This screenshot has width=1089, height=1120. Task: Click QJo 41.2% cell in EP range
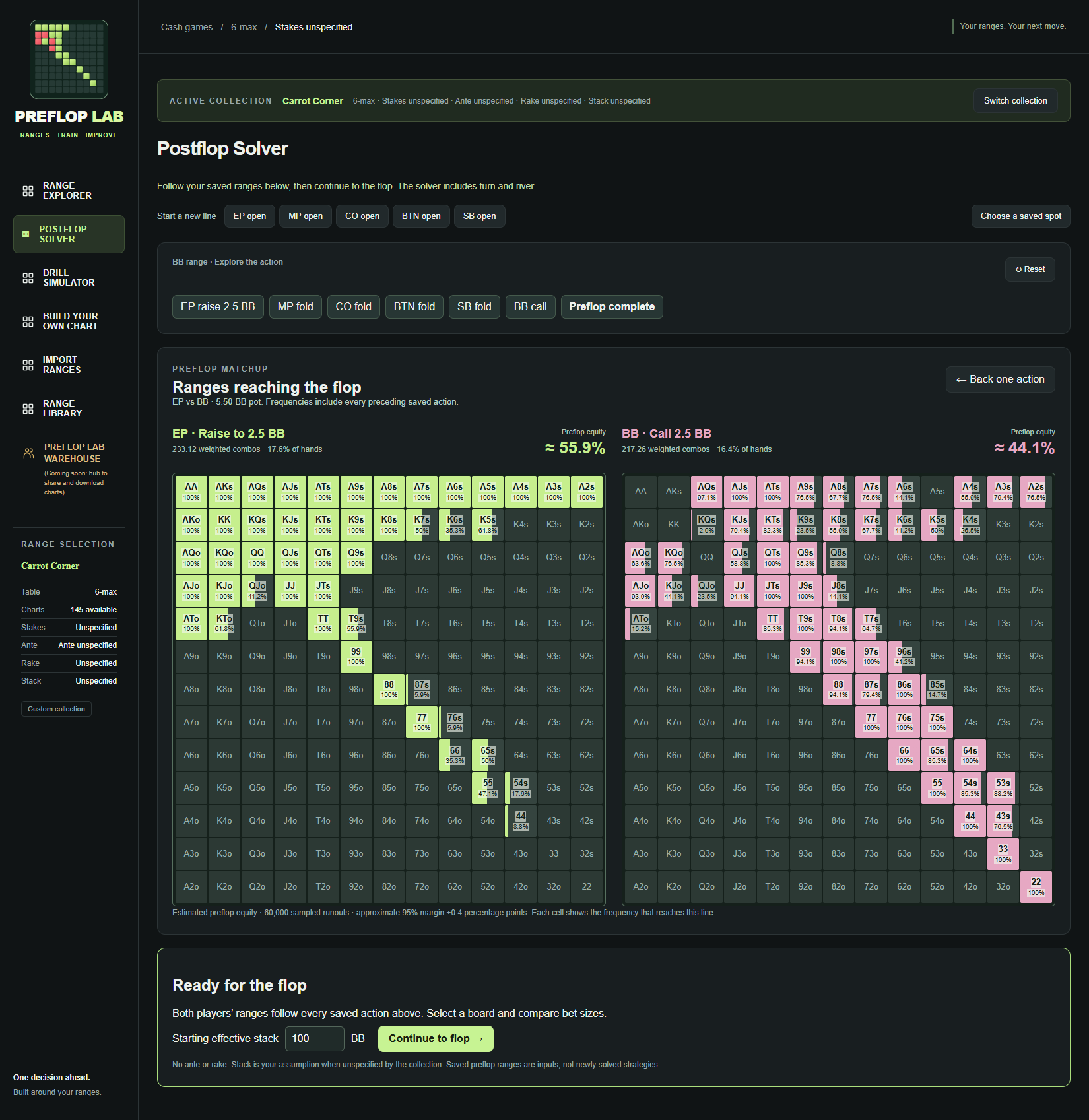257,590
